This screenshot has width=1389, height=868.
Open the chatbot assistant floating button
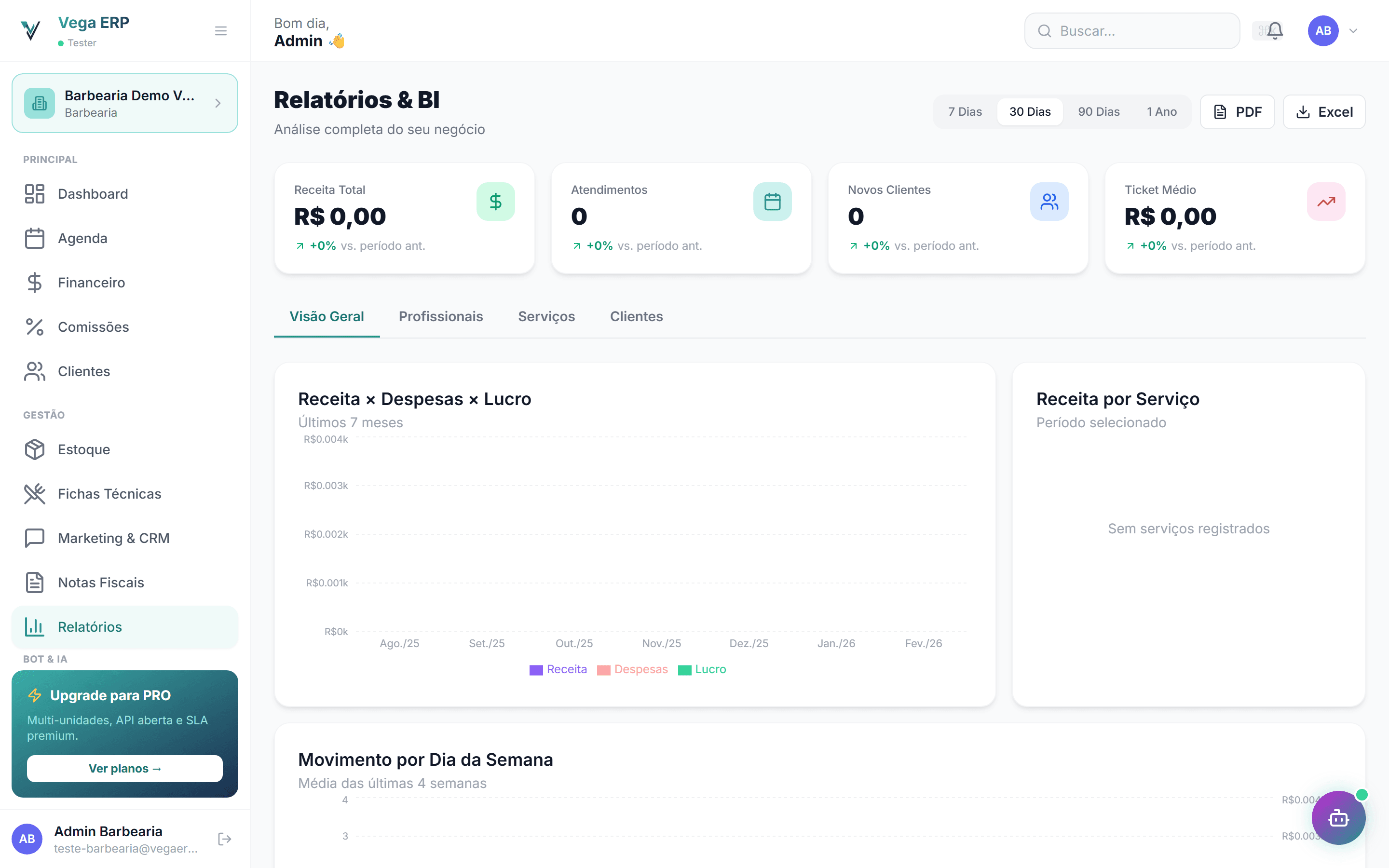tap(1338, 817)
